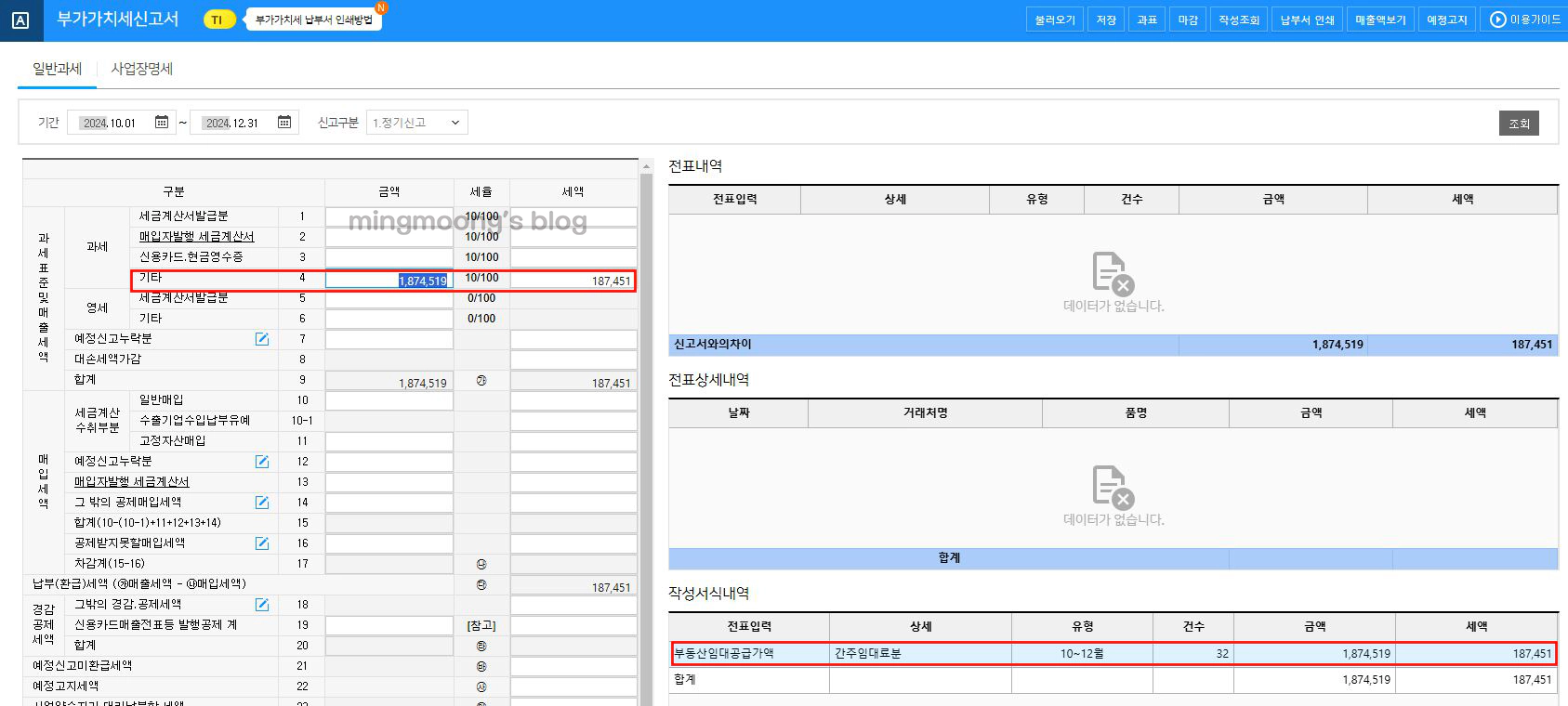The width and height of the screenshot is (1568, 706).
Task: Click the 납부서 인쇄 button
Action: [x=1308, y=20]
